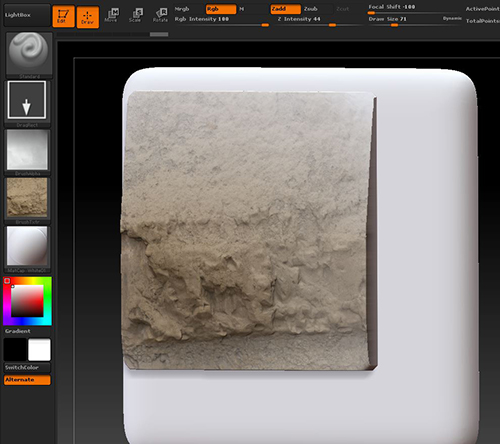The image size is (500, 444).
Task: Toggle Dynamic draw size
Action: 452,18
